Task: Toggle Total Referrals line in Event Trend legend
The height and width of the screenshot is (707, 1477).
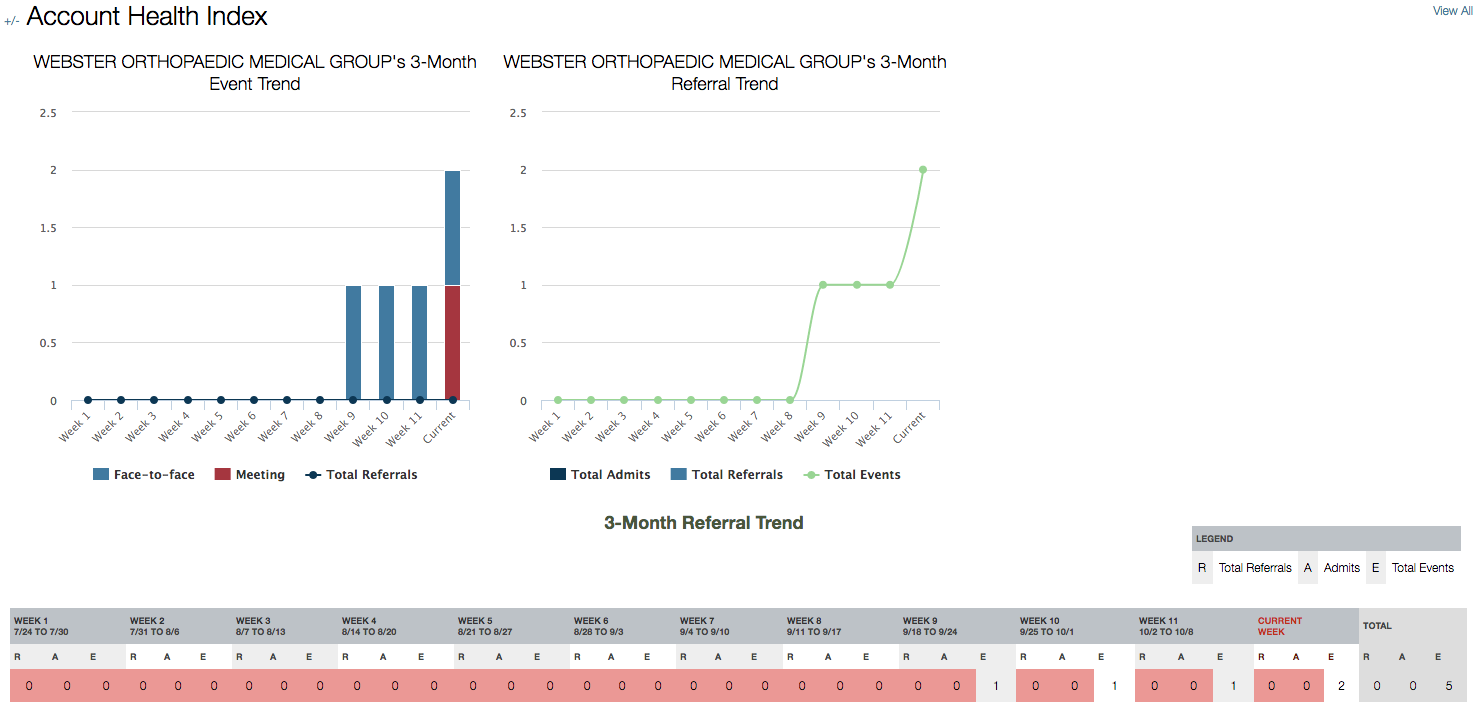Action: (361, 475)
